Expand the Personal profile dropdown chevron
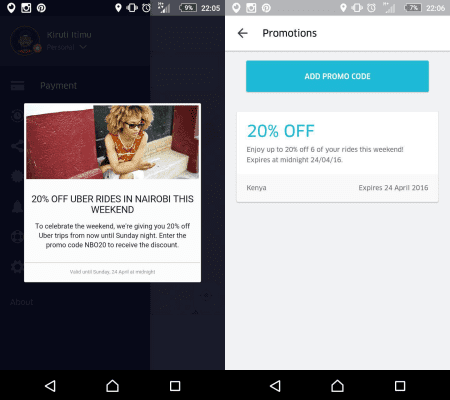This screenshot has height=400, width=450. pos(83,47)
